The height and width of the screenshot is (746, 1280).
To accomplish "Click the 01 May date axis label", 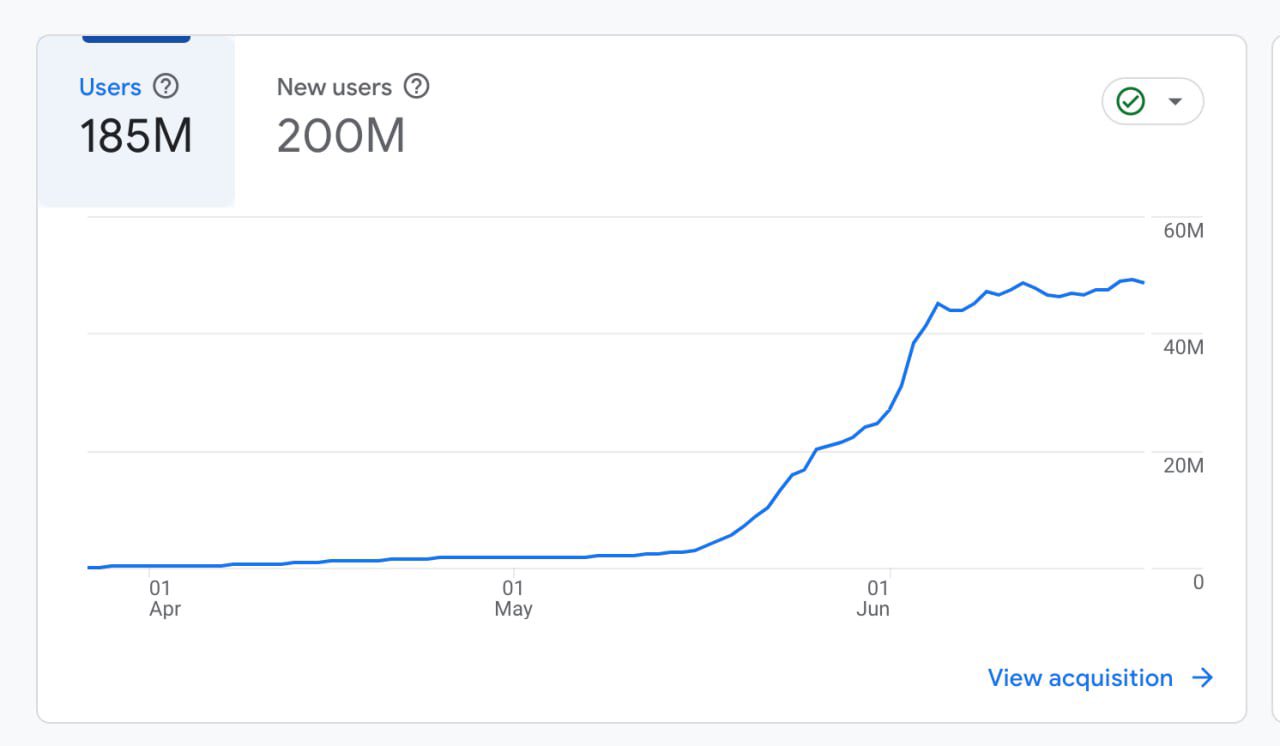I will (x=513, y=598).
